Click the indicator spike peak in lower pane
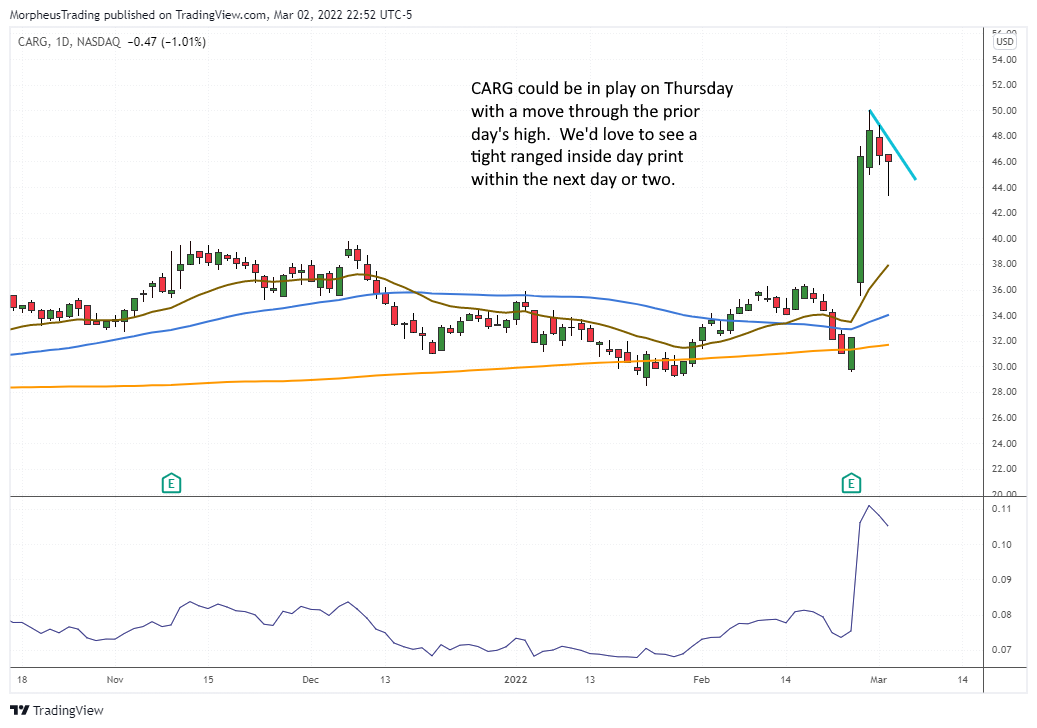The image size is (1037, 728). (868, 506)
